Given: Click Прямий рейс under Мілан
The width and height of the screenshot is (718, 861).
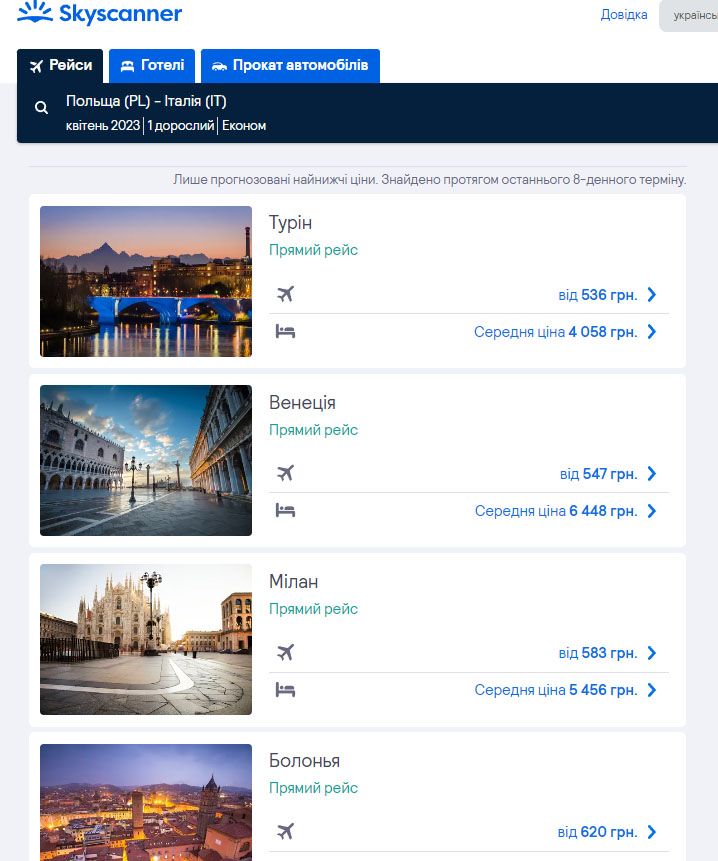Looking at the screenshot, I should [313, 609].
